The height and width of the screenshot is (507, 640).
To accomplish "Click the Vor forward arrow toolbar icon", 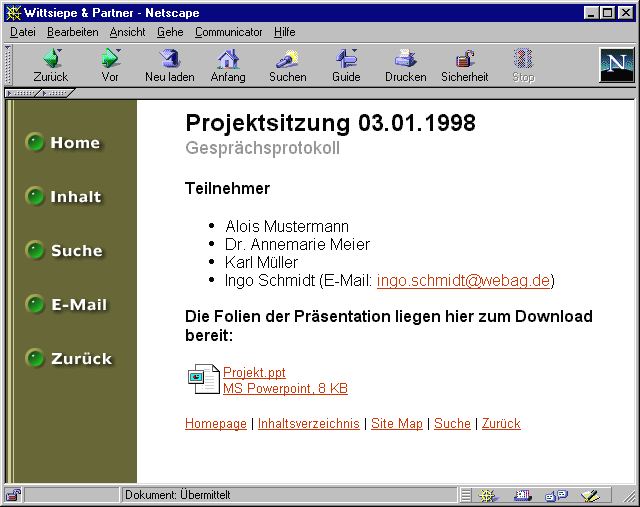I will point(109,58).
